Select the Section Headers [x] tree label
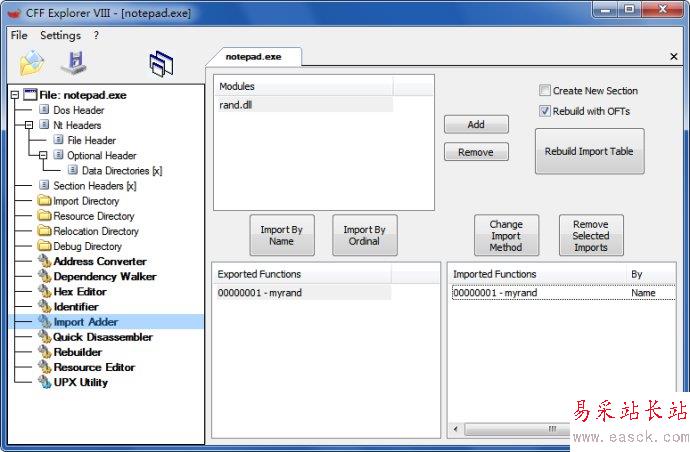The image size is (690, 452). [95, 186]
